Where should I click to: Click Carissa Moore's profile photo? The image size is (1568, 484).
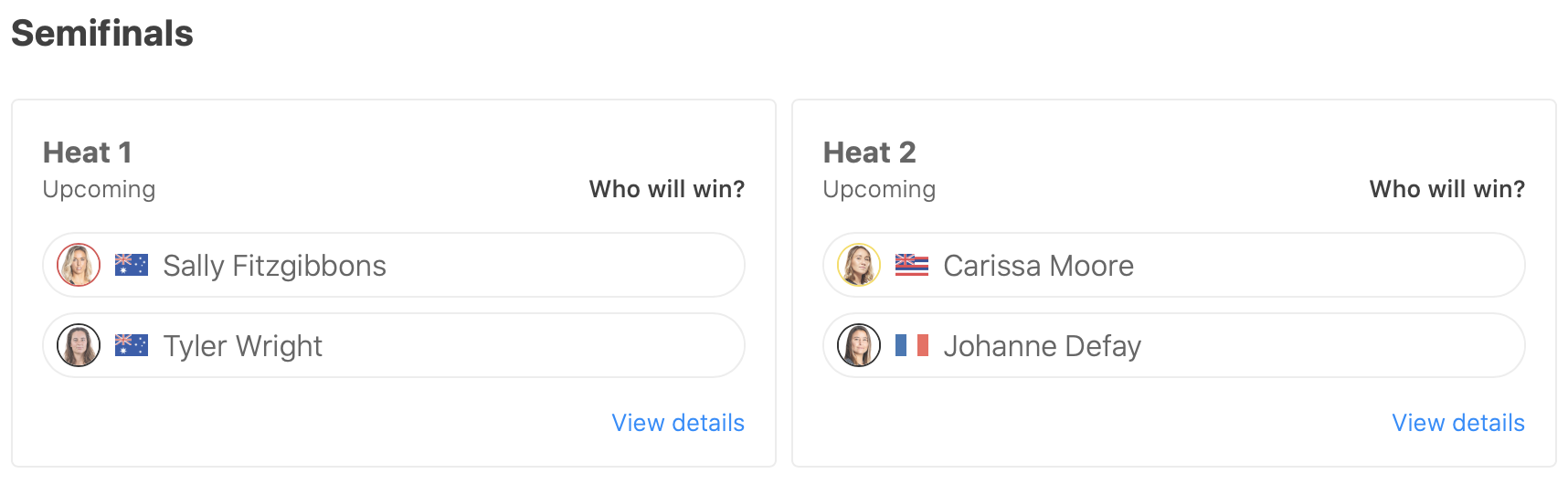(x=859, y=265)
